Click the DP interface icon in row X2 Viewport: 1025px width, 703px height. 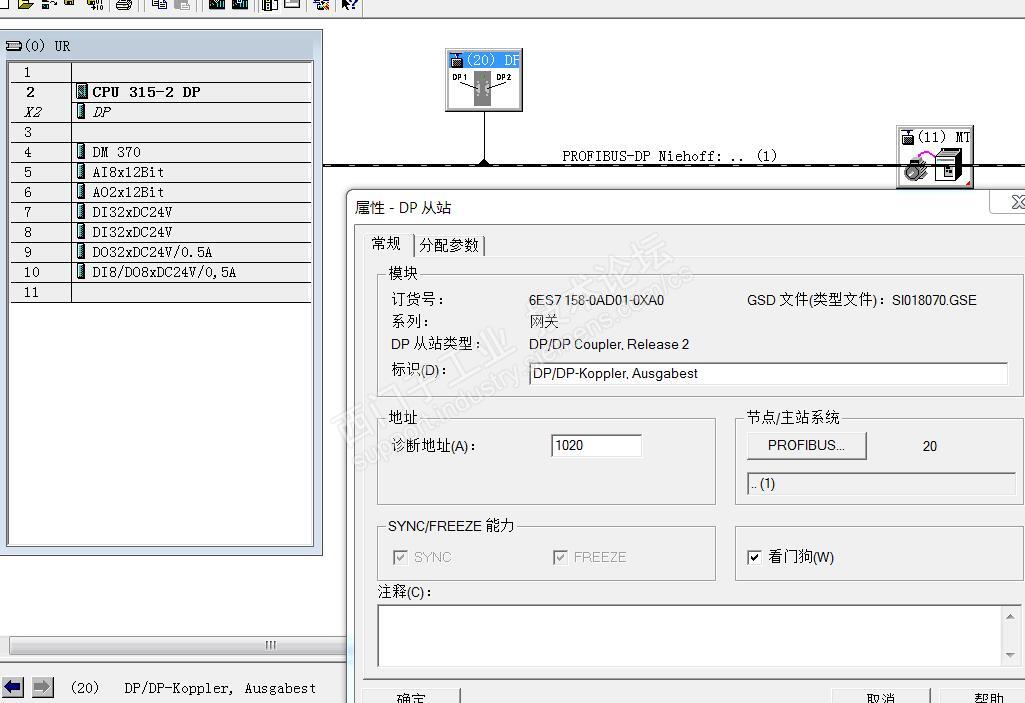(82, 111)
